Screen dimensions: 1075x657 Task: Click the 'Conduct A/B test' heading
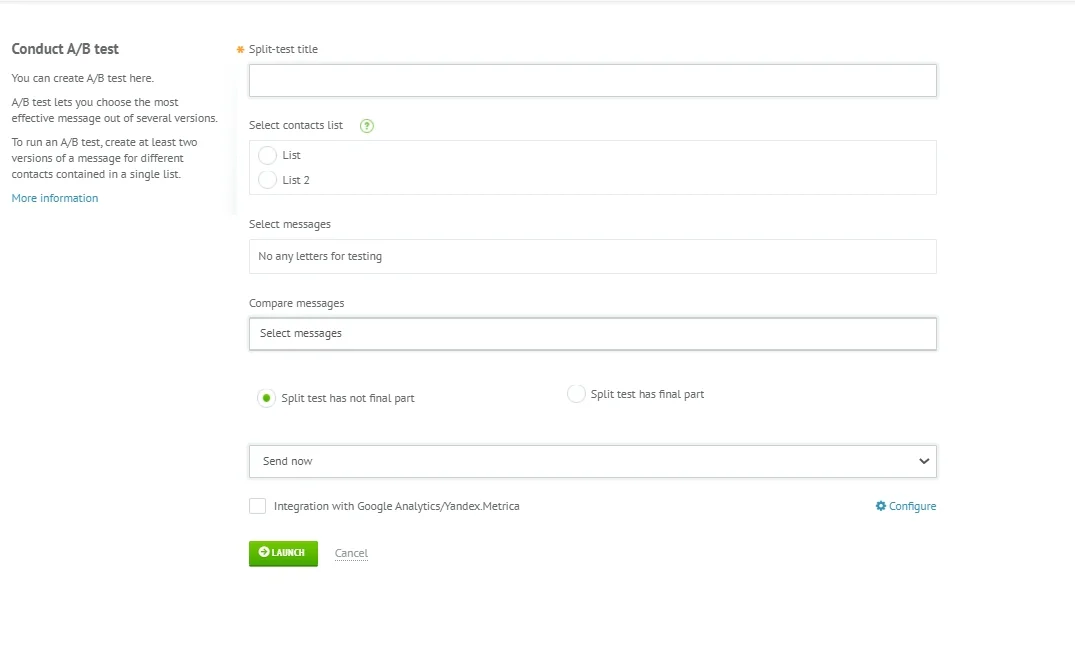65,49
